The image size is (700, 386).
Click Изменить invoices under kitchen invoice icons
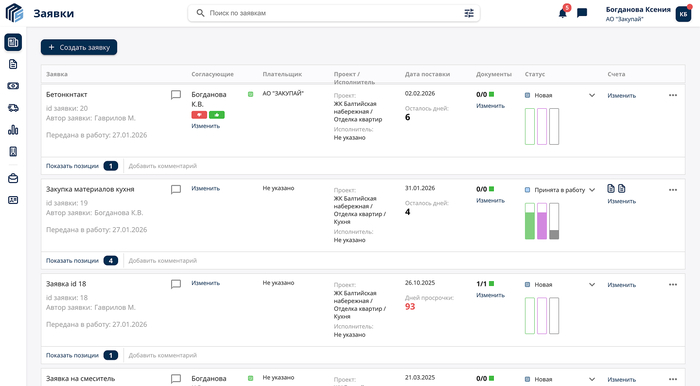(x=621, y=201)
